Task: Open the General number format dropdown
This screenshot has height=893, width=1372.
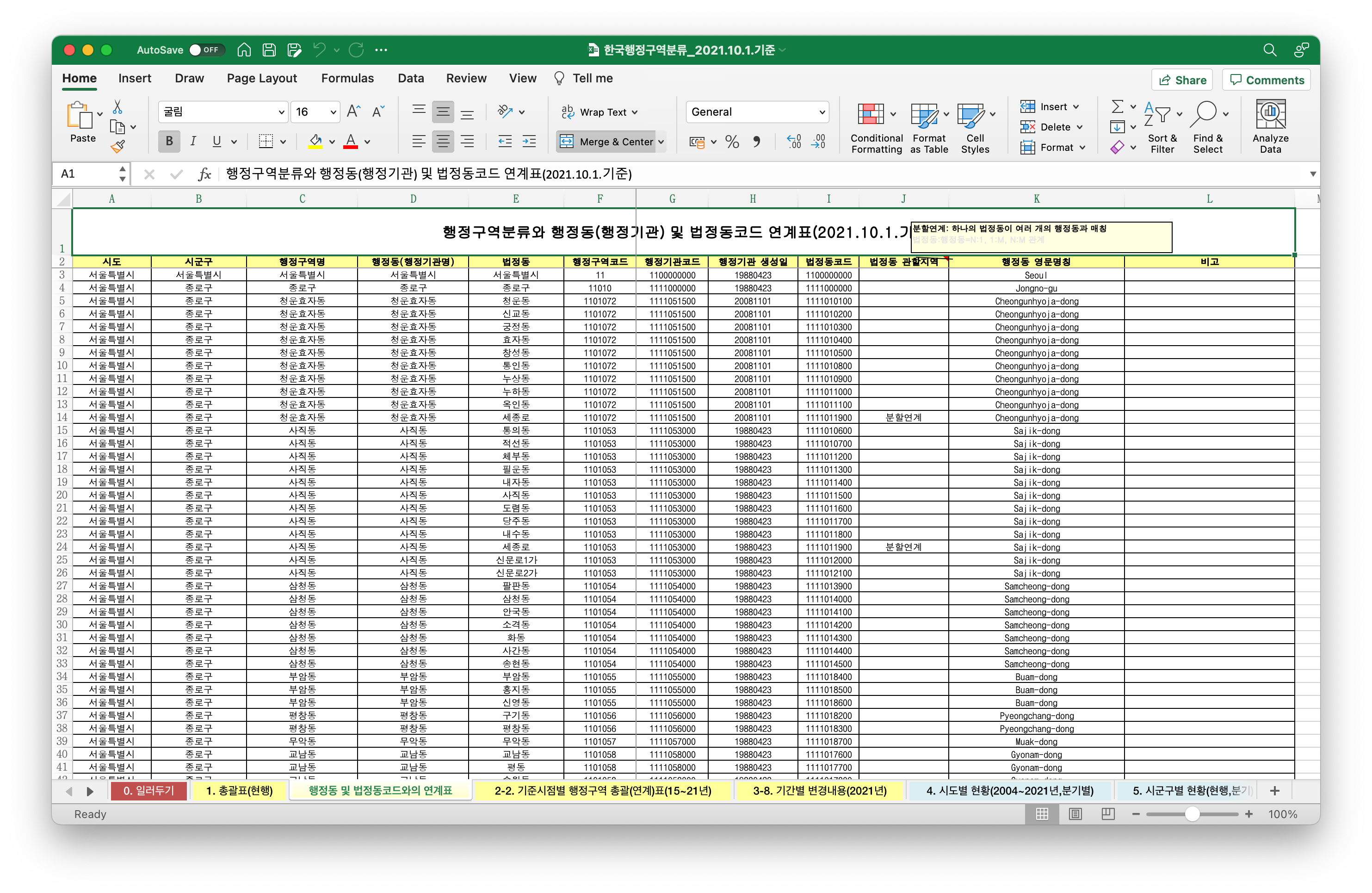Action: pyautogui.click(x=822, y=112)
